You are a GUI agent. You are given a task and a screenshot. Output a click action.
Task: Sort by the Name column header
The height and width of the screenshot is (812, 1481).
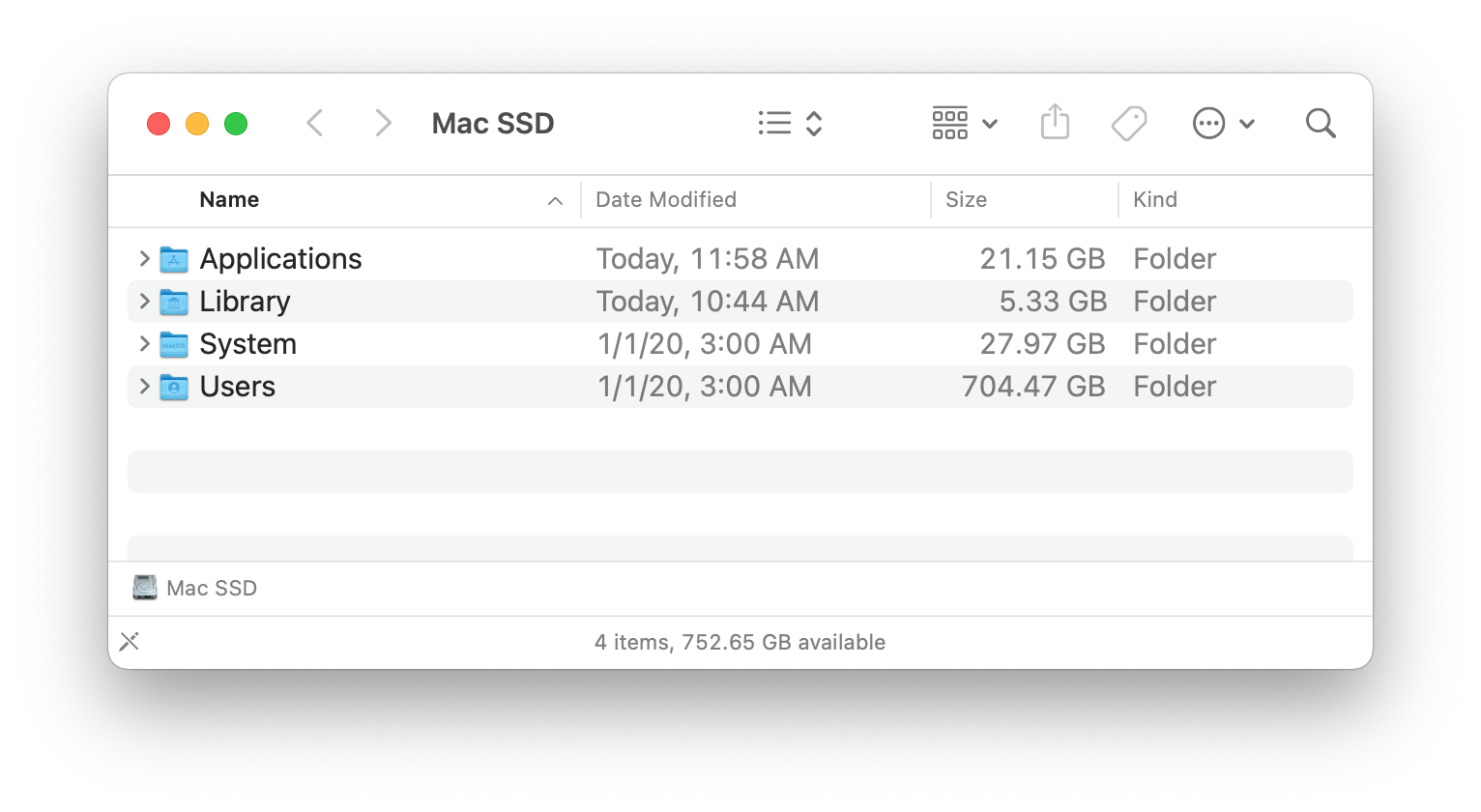point(229,199)
